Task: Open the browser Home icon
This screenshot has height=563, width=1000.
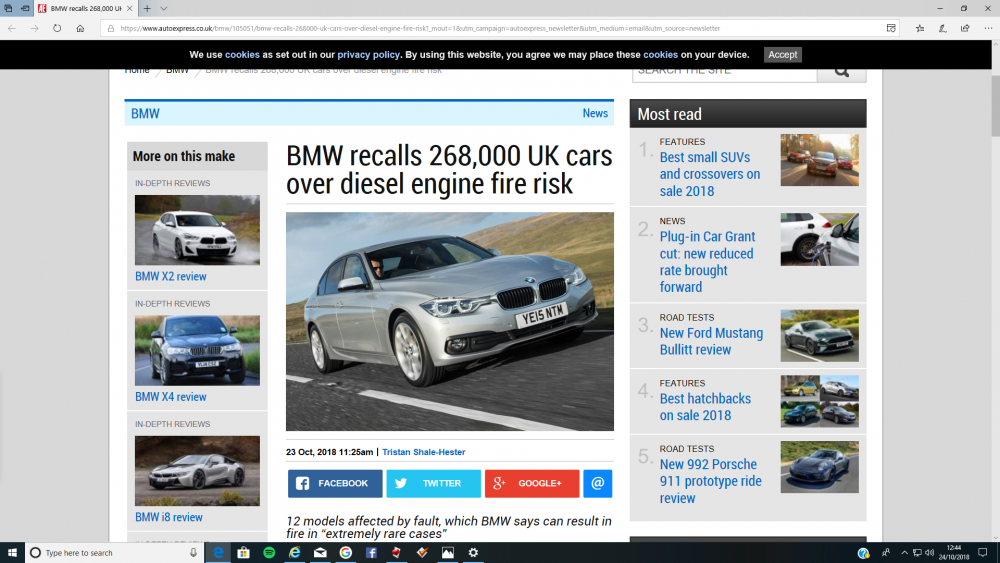Action: coord(80,28)
